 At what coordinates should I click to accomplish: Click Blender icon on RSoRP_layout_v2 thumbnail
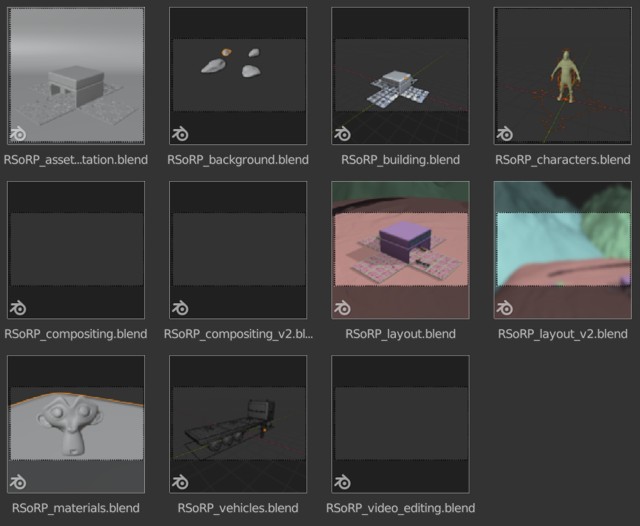pos(504,308)
